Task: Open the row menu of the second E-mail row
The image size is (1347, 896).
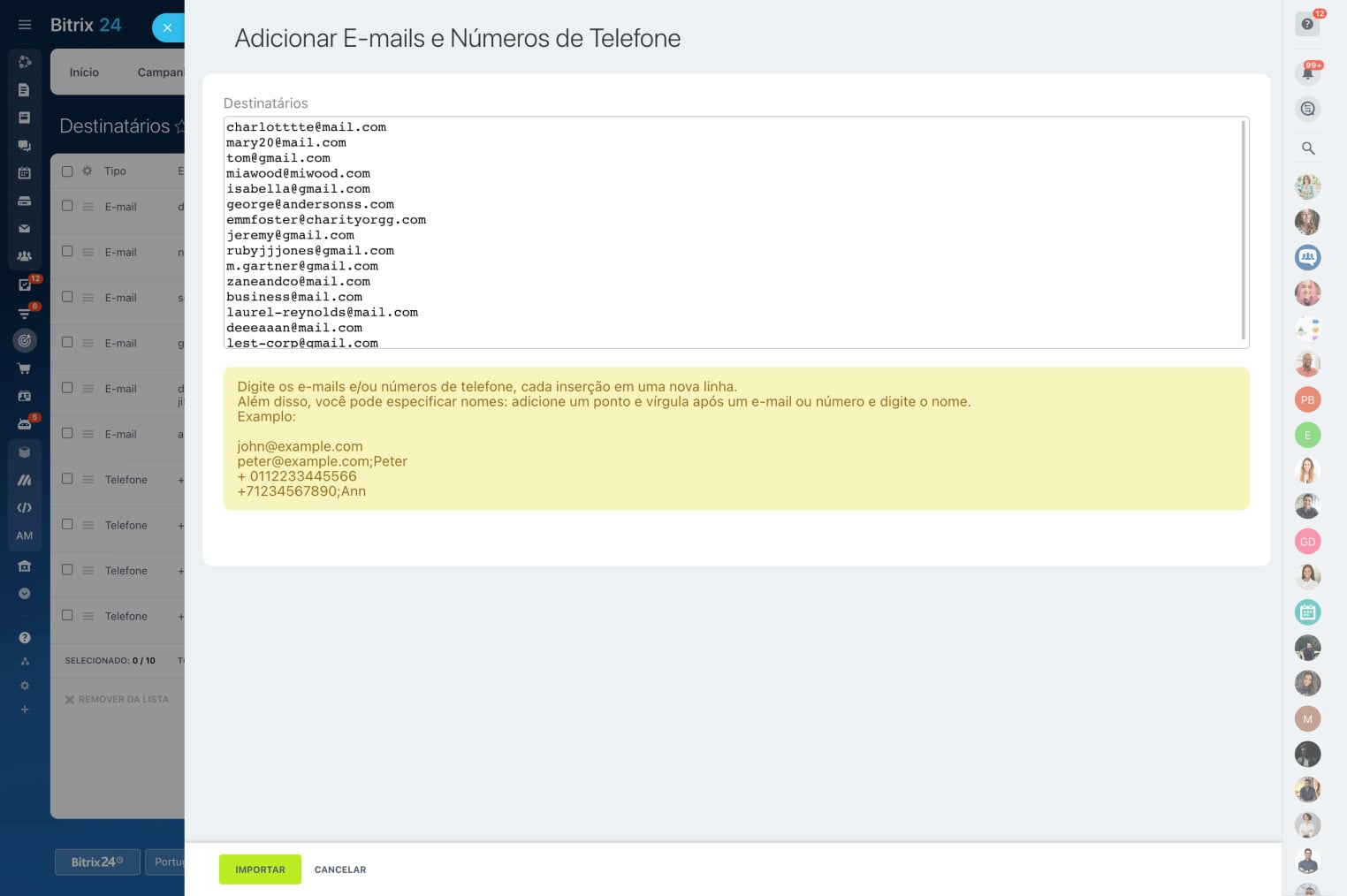Action: point(88,253)
